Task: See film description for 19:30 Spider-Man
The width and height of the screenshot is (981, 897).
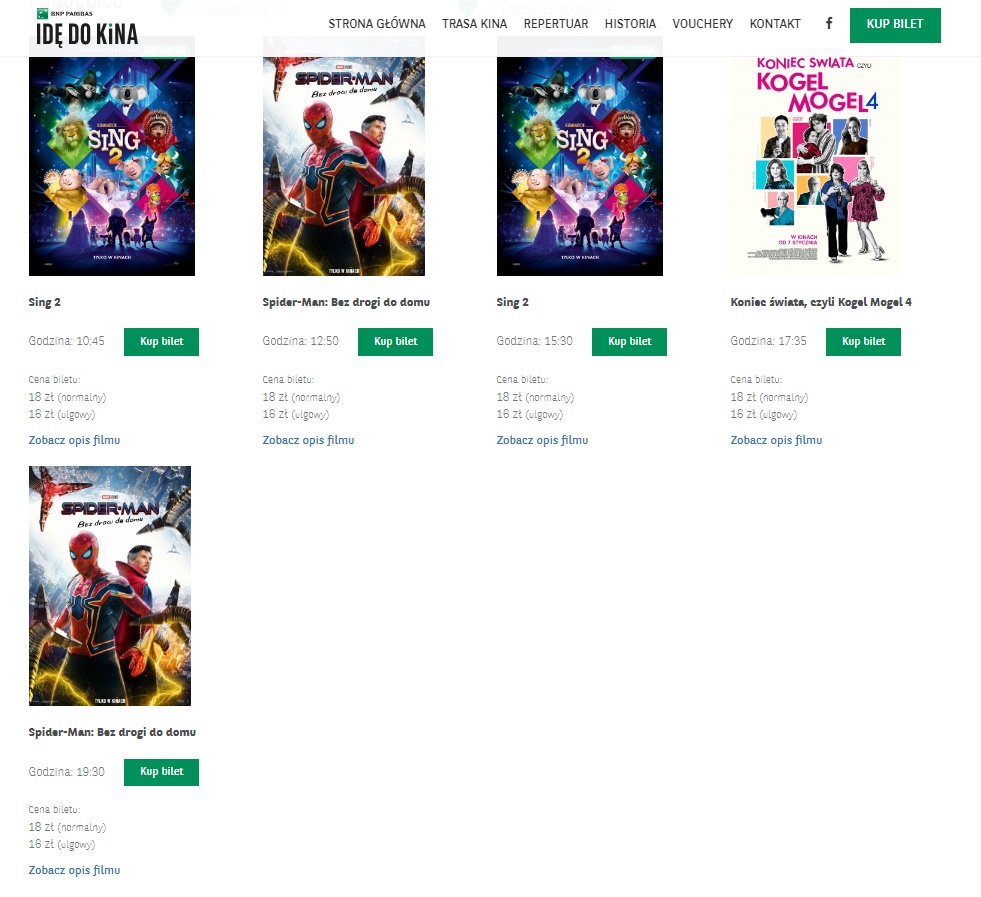Action: [x=74, y=870]
